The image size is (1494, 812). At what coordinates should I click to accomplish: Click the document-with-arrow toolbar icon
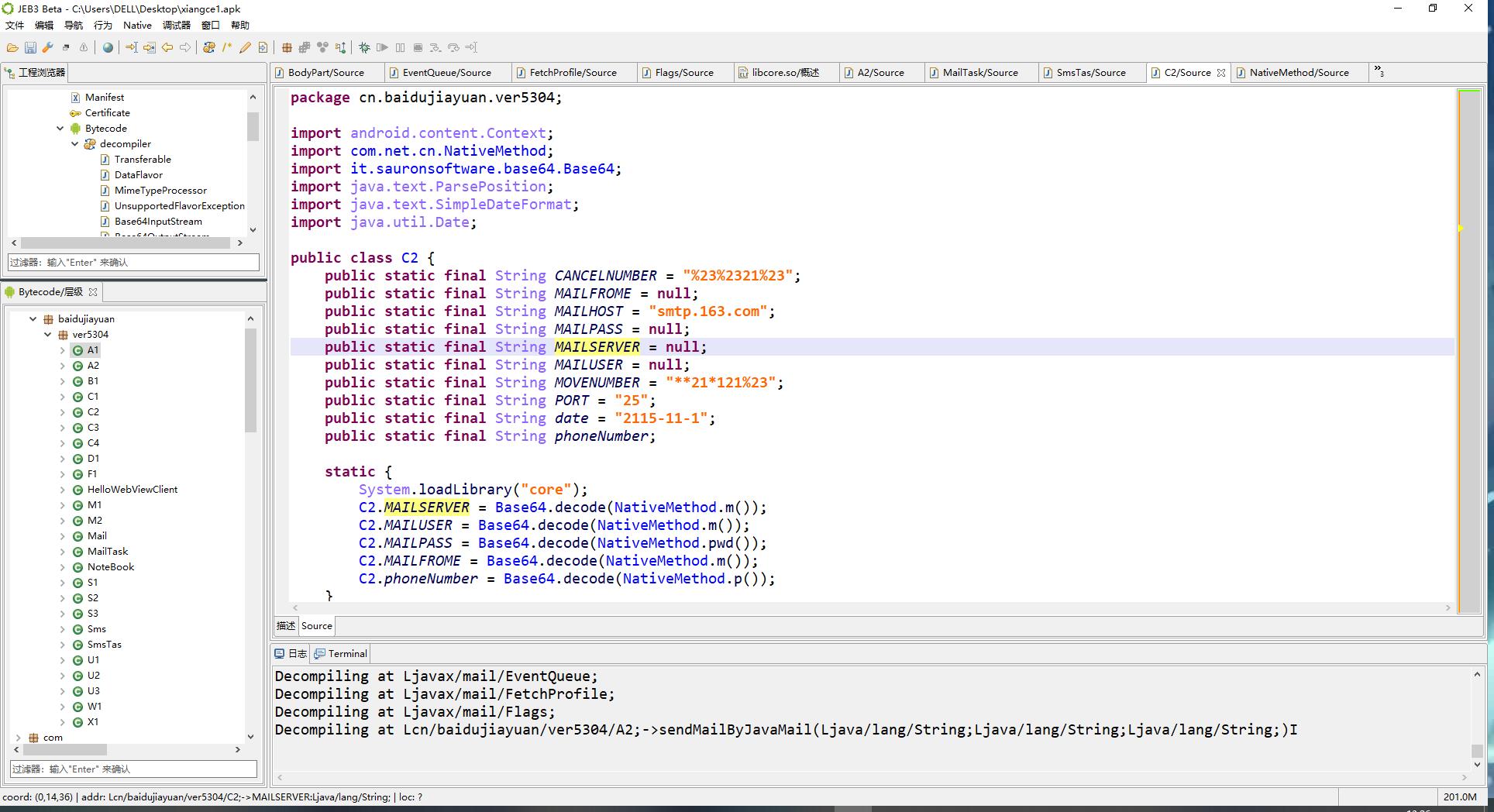(x=263, y=48)
